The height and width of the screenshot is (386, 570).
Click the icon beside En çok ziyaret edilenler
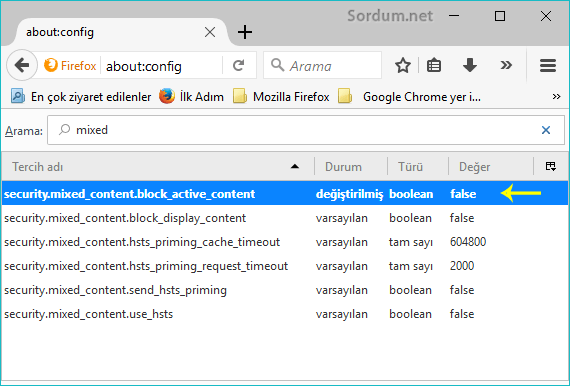pos(18,97)
